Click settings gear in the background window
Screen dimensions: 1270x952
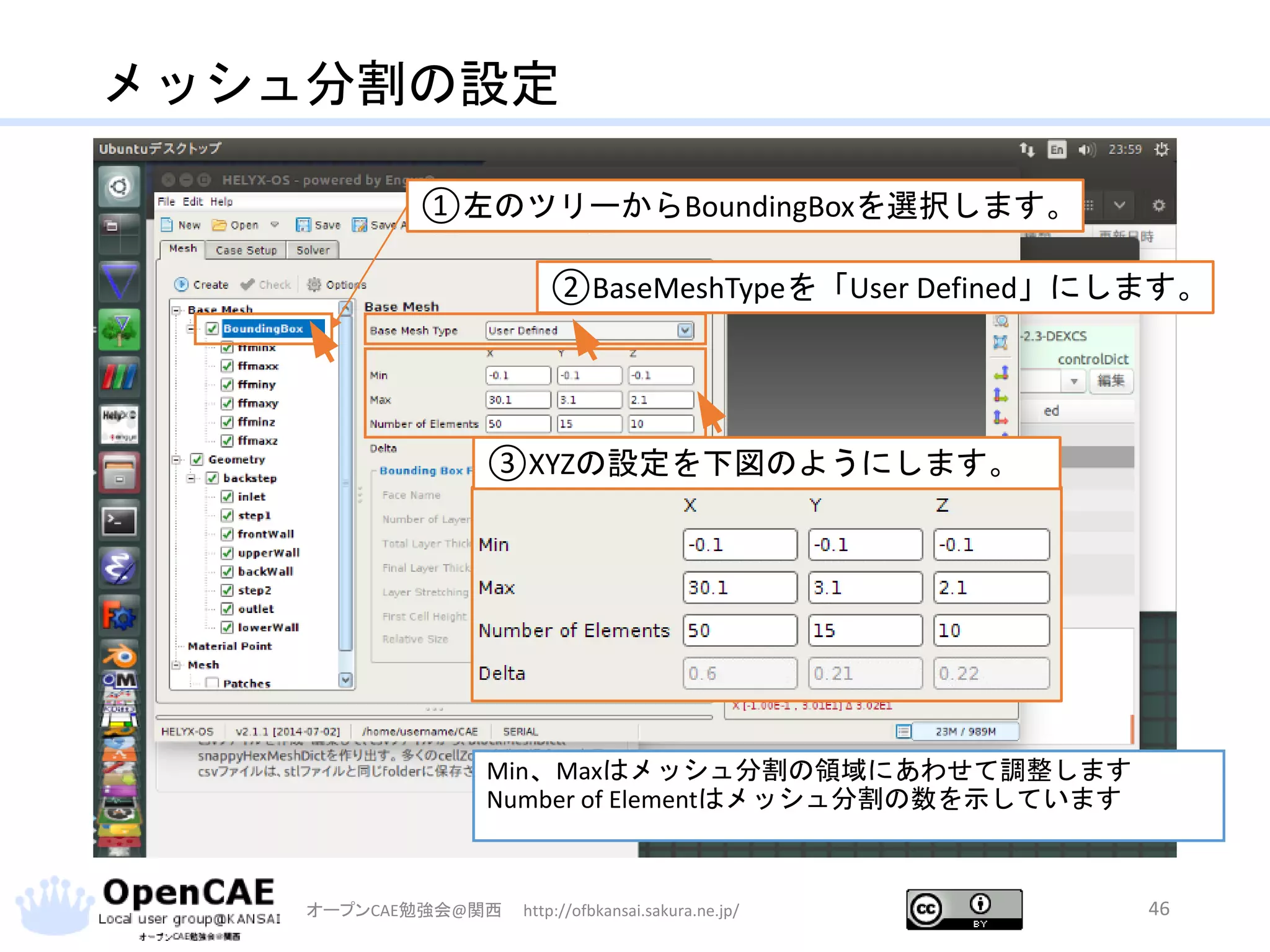pyautogui.click(x=1158, y=205)
